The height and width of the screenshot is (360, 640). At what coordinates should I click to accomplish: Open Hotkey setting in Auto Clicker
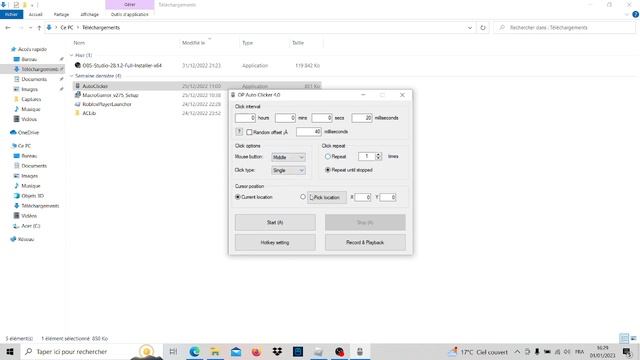tap(275, 242)
